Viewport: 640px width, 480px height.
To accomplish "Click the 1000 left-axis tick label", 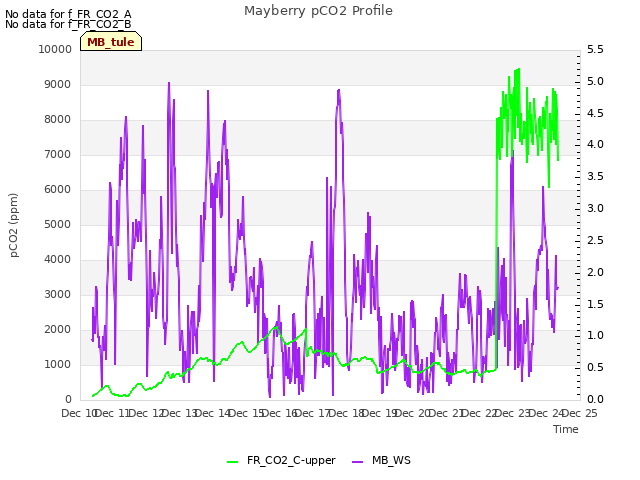I will pyautogui.click(x=57, y=364).
